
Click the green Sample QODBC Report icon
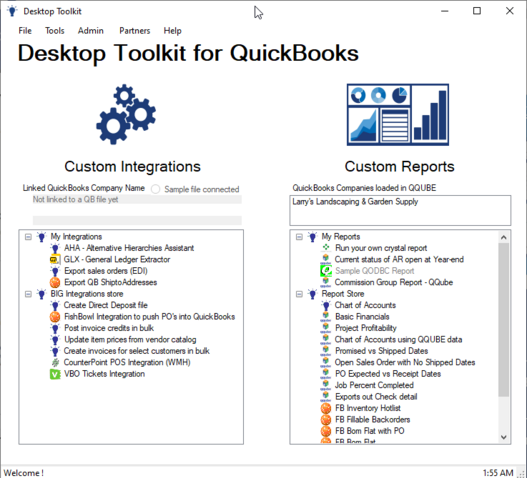point(326,271)
